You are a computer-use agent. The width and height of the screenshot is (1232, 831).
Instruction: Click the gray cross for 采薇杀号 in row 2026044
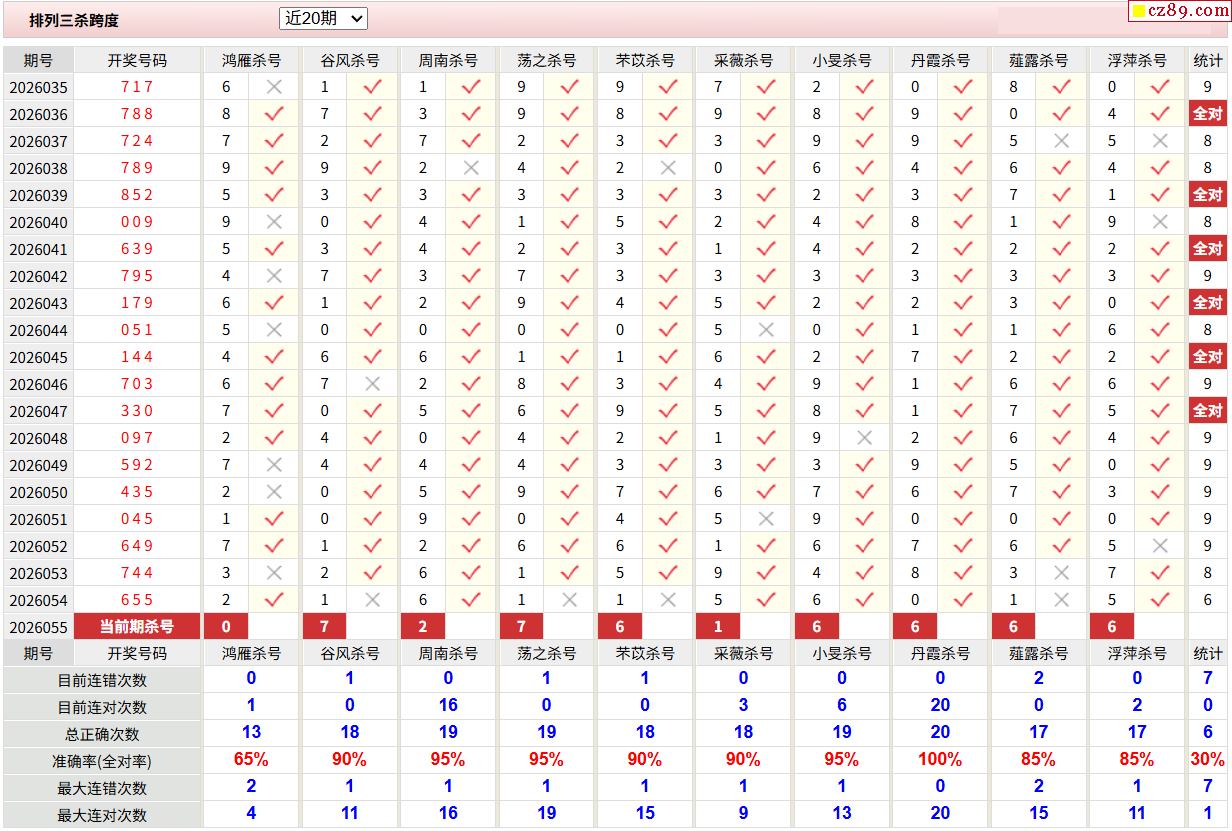click(766, 330)
